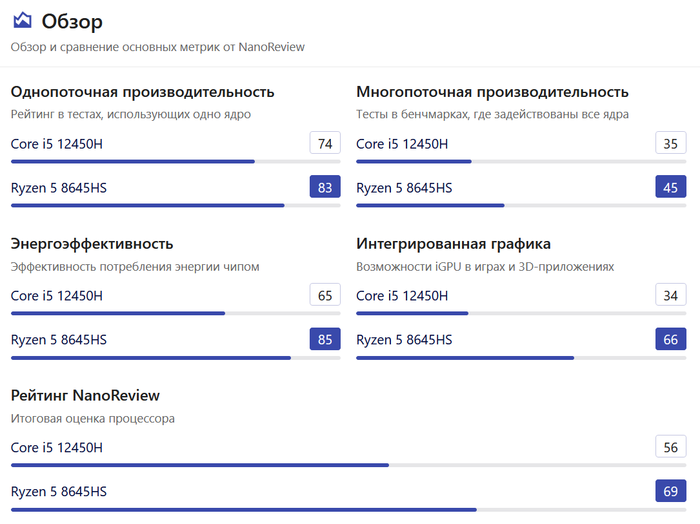Click Core i5 12450H label under Интегрированная графика

tap(402, 296)
